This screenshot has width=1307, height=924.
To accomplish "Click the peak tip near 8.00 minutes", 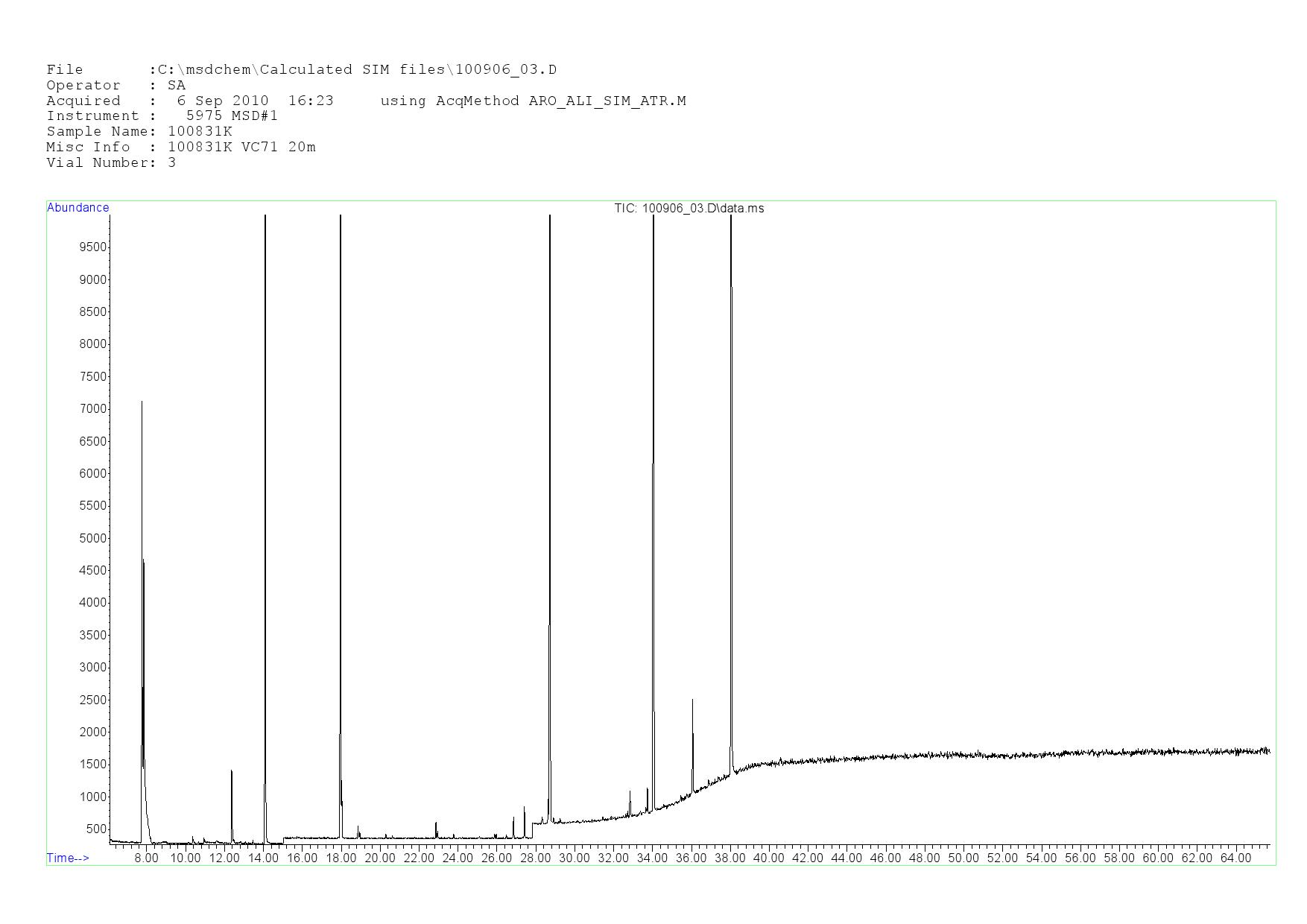I will coord(142,403).
